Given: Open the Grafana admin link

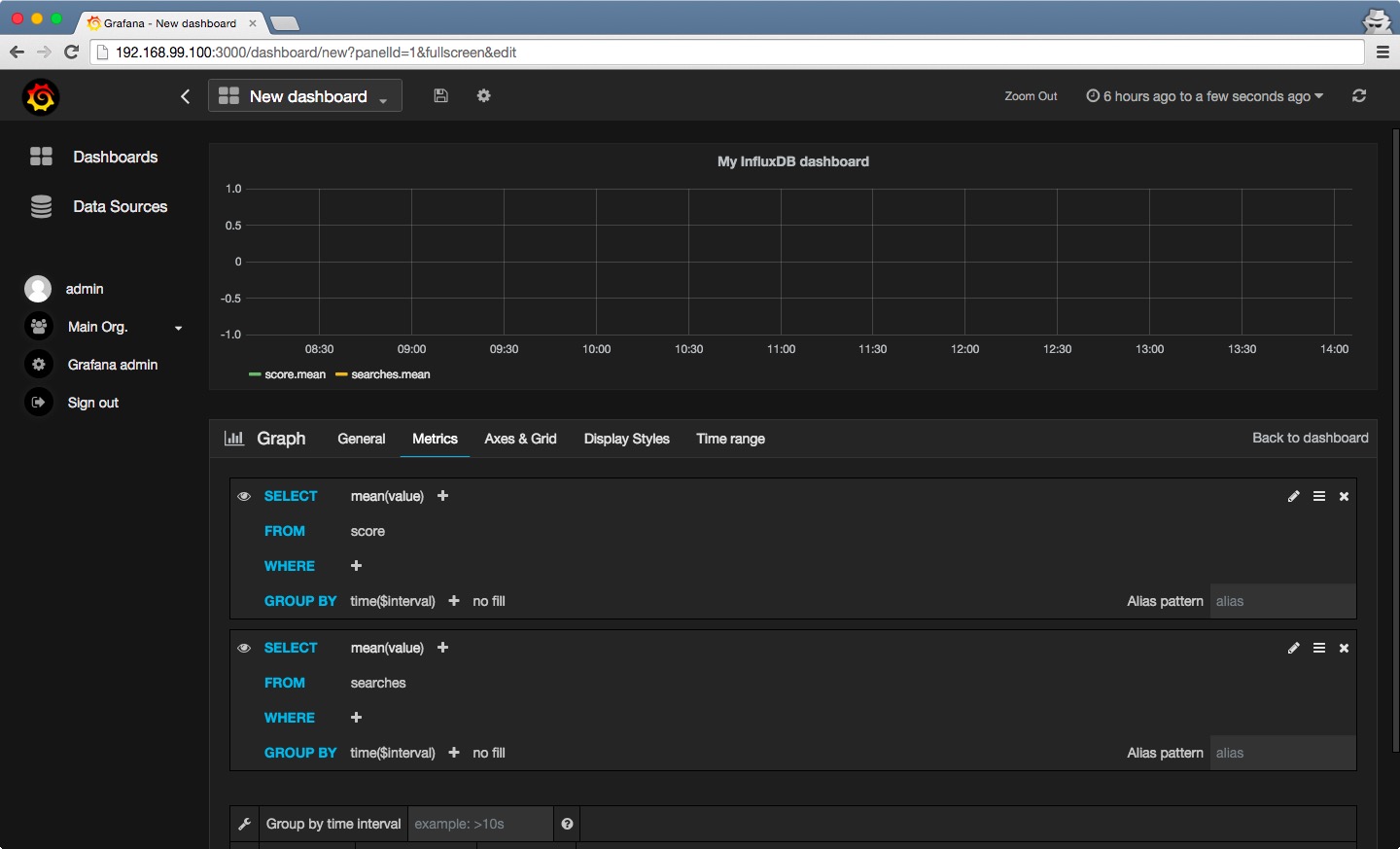Looking at the screenshot, I should tap(113, 365).
